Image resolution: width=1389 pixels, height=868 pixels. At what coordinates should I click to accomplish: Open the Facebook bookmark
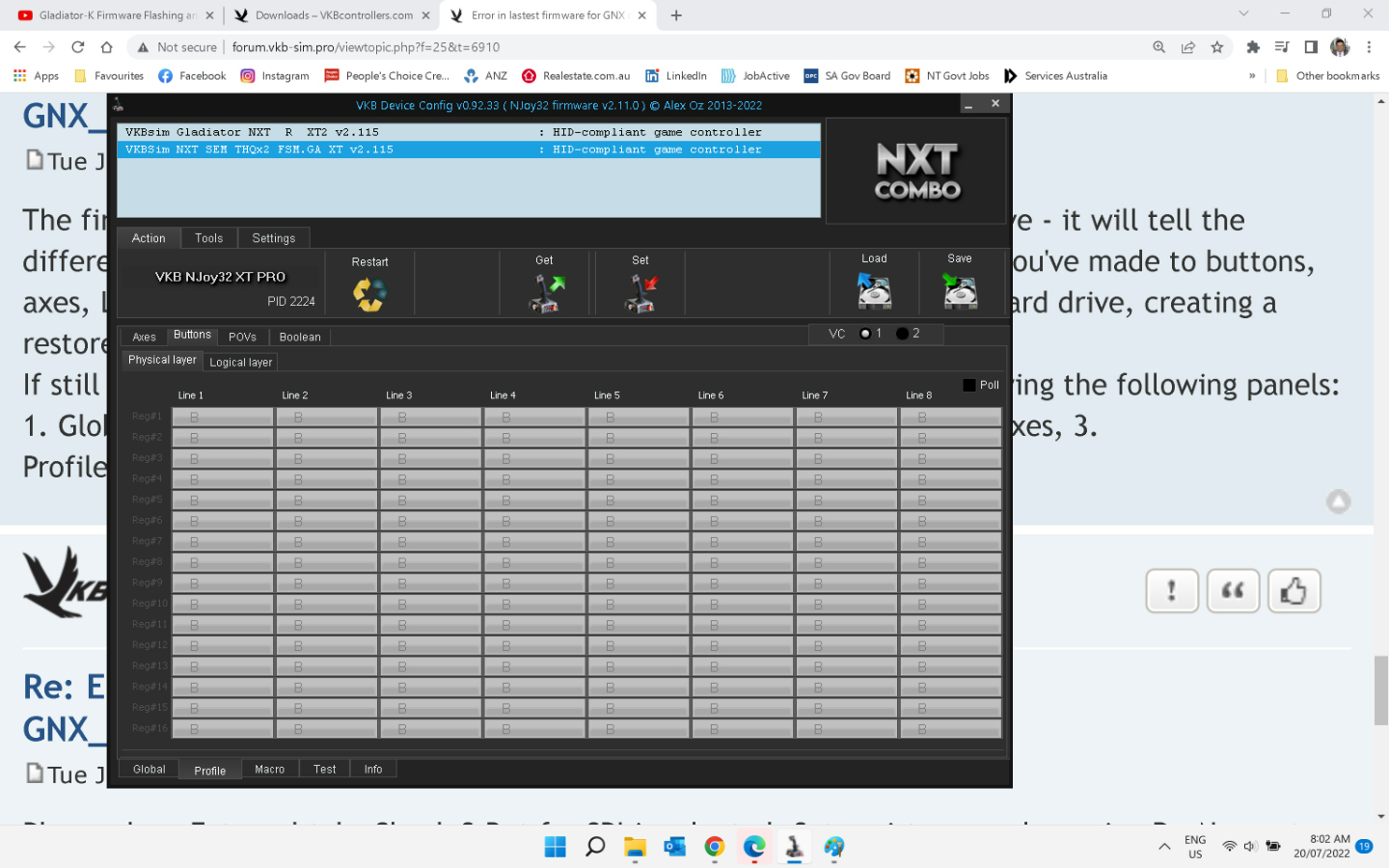coord(192,75)
